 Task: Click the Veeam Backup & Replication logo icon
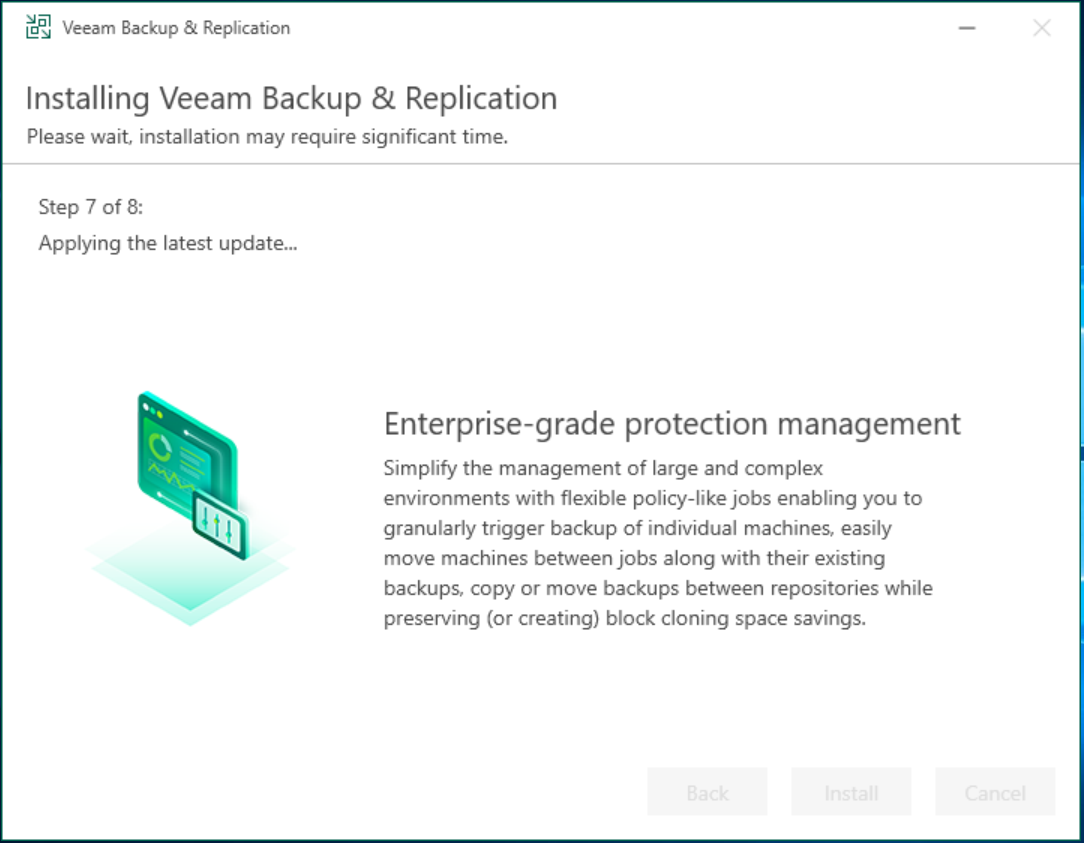(37, 27)
